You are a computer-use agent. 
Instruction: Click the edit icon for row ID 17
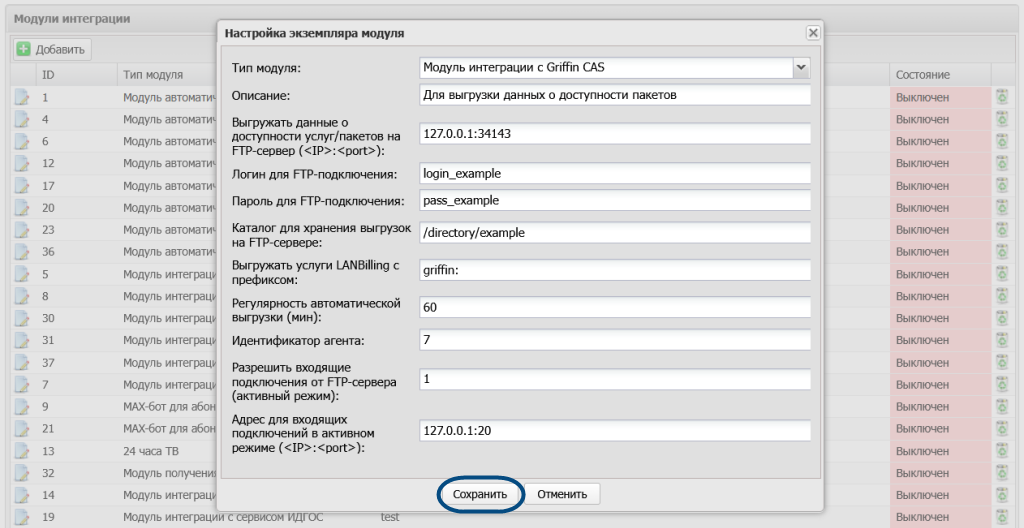(x=22, y=186)
